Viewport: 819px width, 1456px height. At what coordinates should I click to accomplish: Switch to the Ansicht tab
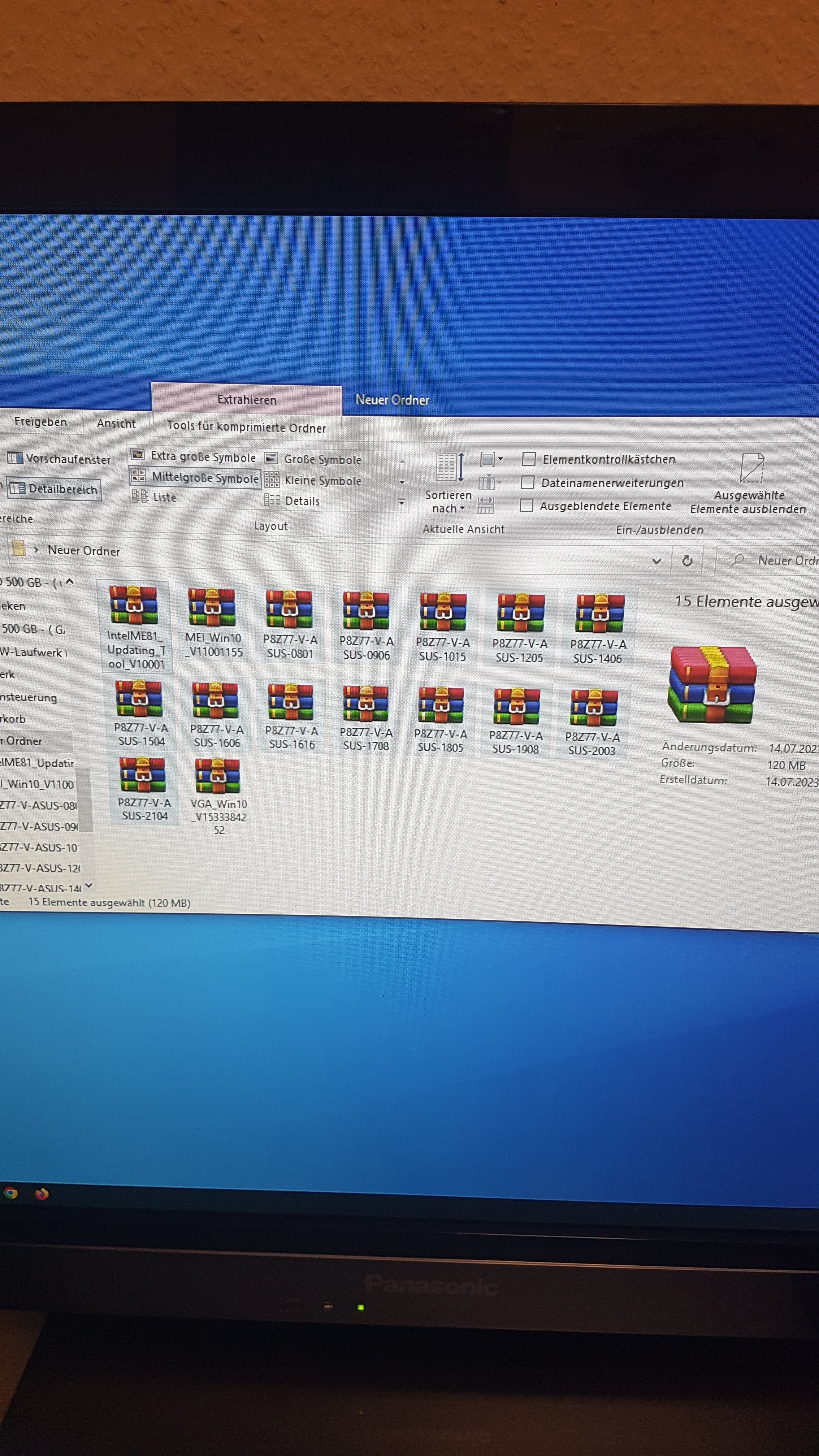click(x=116, y=423)
